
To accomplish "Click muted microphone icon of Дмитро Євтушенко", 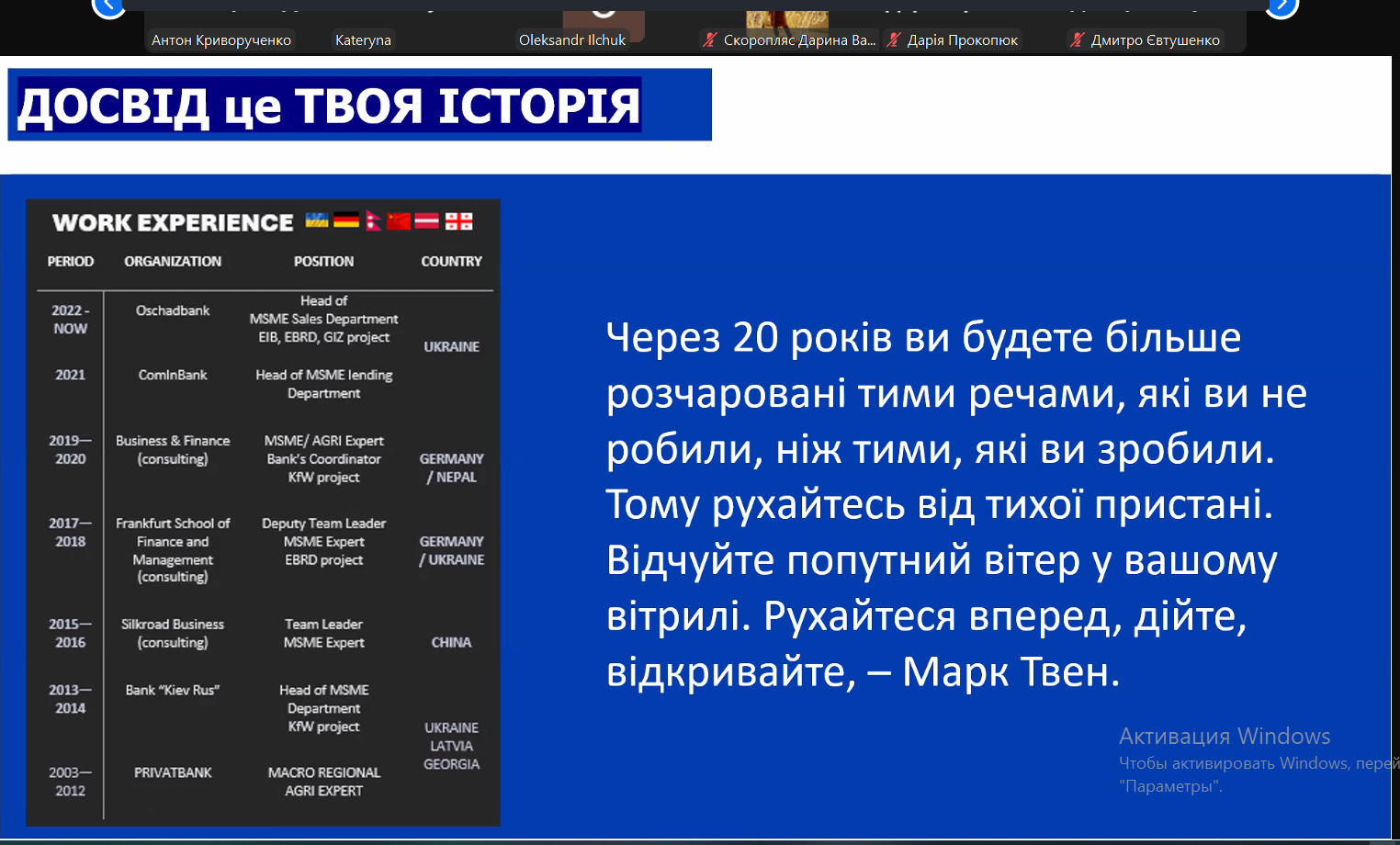I will (1078, 39).
